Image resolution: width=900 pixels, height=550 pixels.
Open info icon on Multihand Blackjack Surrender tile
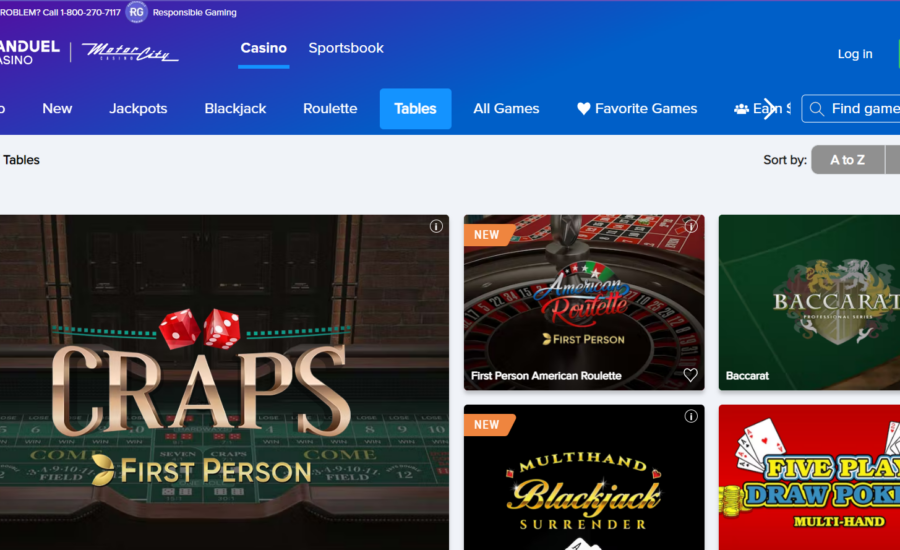[691, 416]
